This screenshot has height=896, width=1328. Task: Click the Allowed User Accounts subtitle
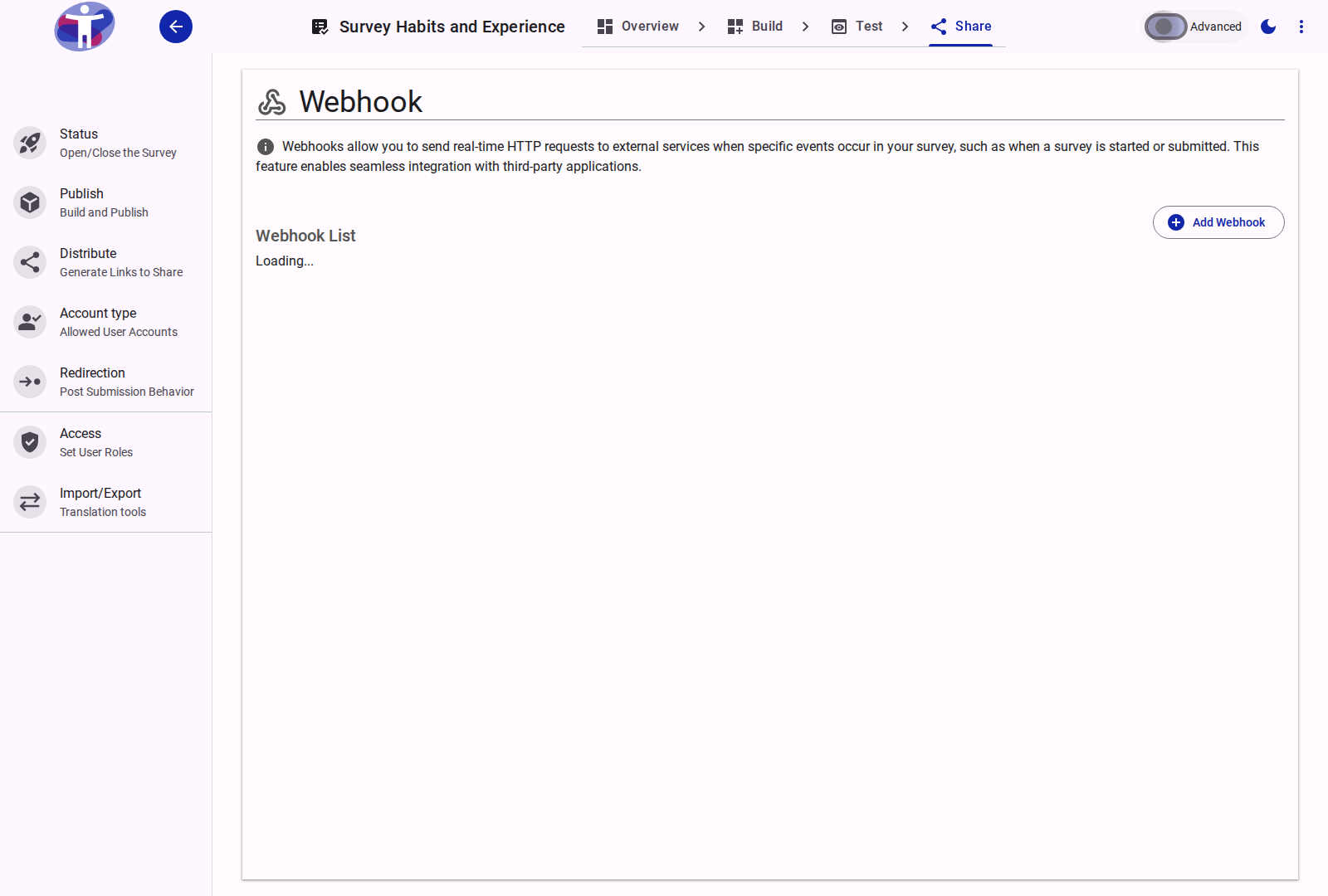tap(119, 332)
